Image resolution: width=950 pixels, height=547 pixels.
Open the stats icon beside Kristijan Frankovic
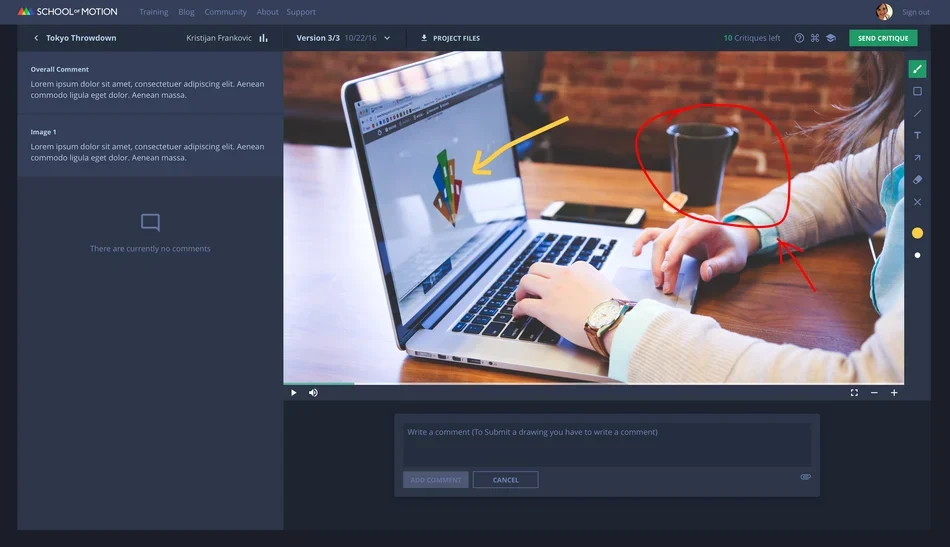pos(264,38)
